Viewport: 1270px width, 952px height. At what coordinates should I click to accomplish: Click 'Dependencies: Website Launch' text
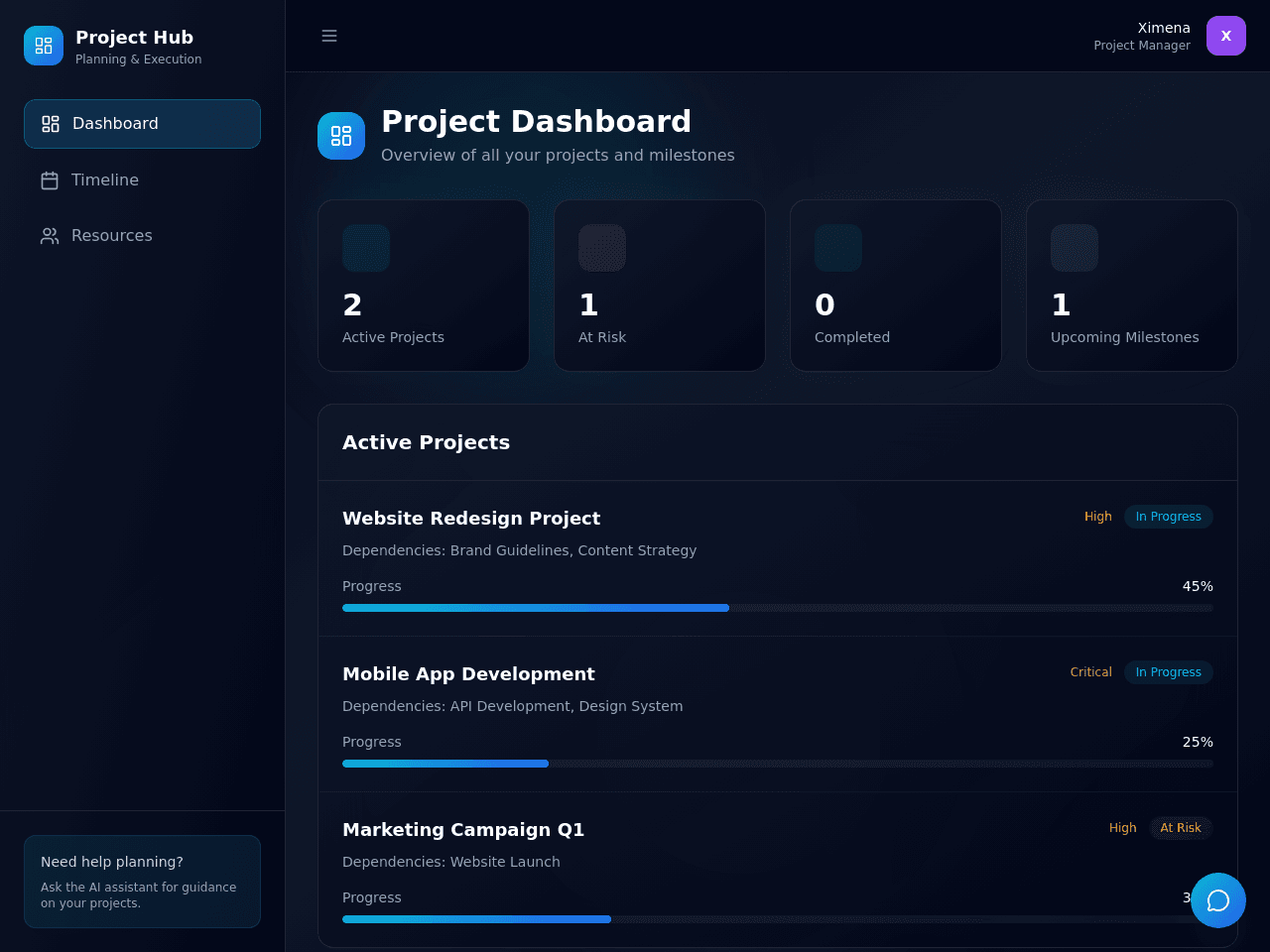(x=450, y=862)
